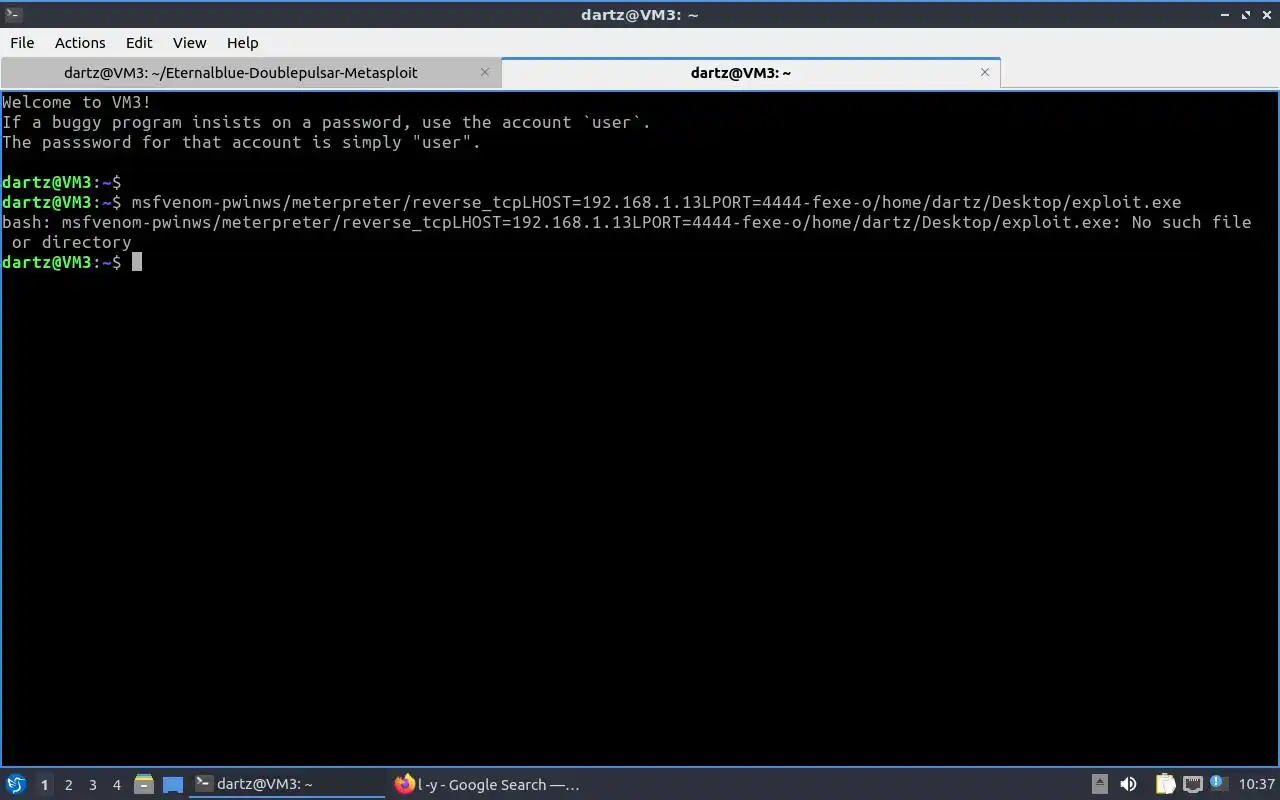
Task: Click the show desktop icon
Action: (x=173, y=784)
